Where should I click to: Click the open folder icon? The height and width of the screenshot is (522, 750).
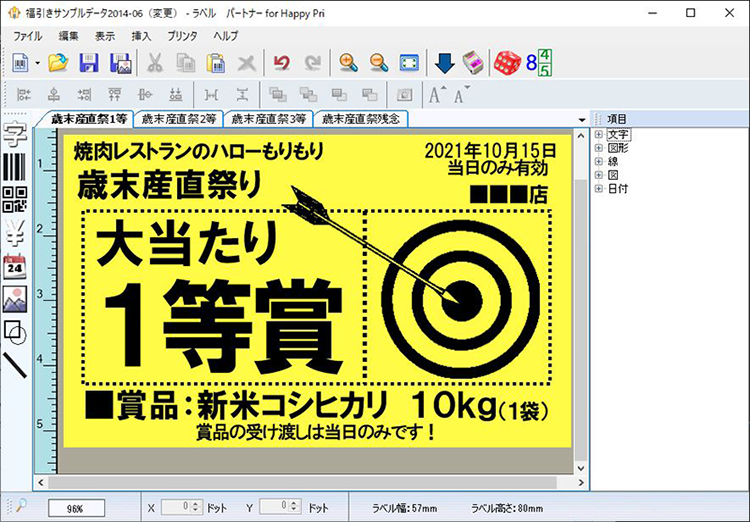click(58, 63)
